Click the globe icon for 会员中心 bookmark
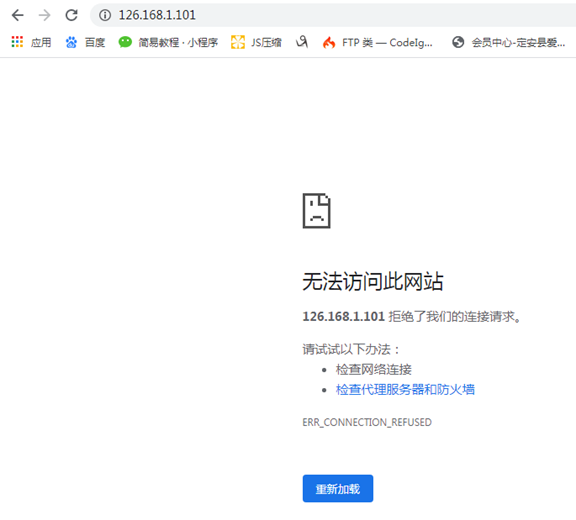 (x=458, y=42)
